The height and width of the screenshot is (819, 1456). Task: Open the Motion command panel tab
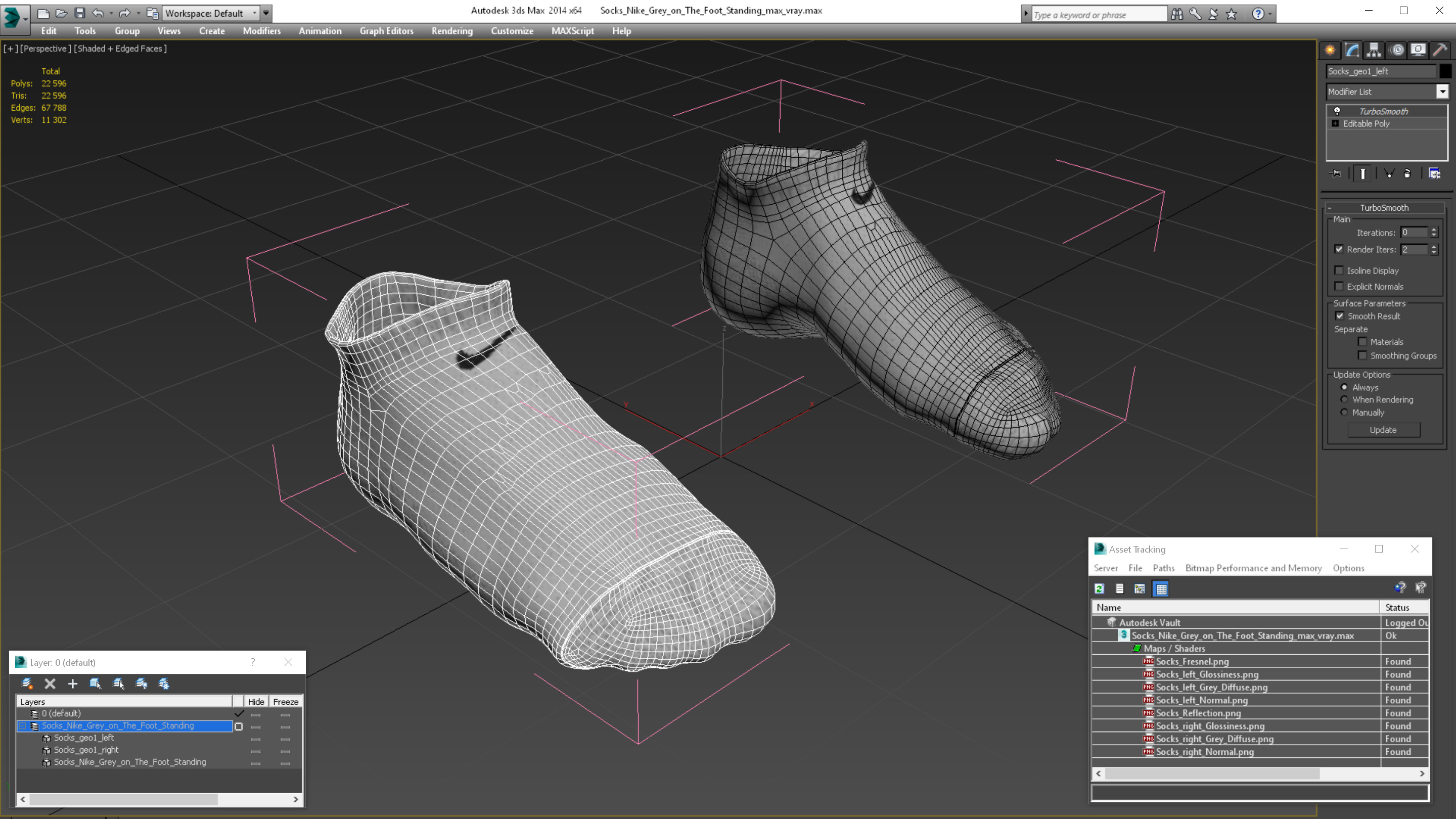click(1397, 51)
